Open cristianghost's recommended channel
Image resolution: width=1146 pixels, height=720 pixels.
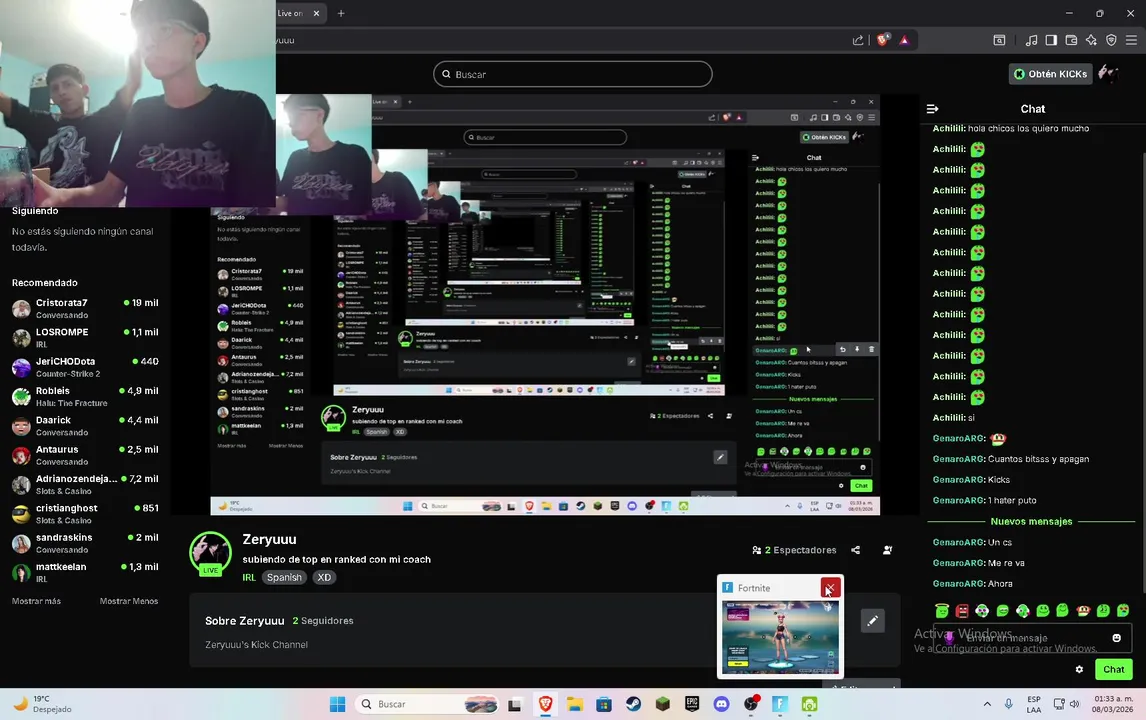(x=85, y=514)
